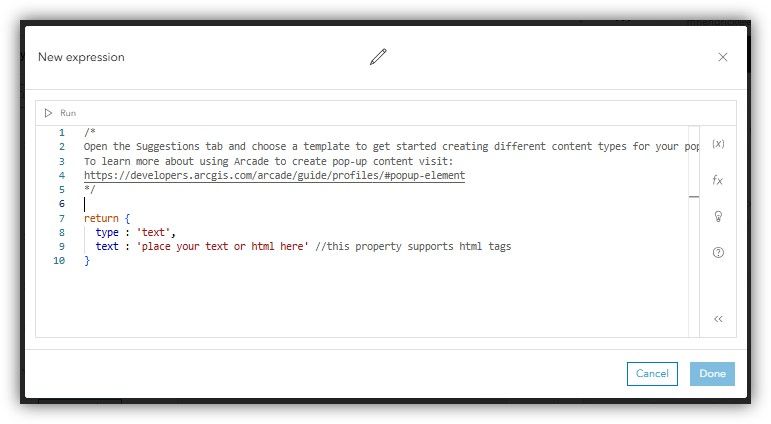Viewport: 771px width, 424px height.
Task: Click the Cancel button
Action: pos(652,374)
